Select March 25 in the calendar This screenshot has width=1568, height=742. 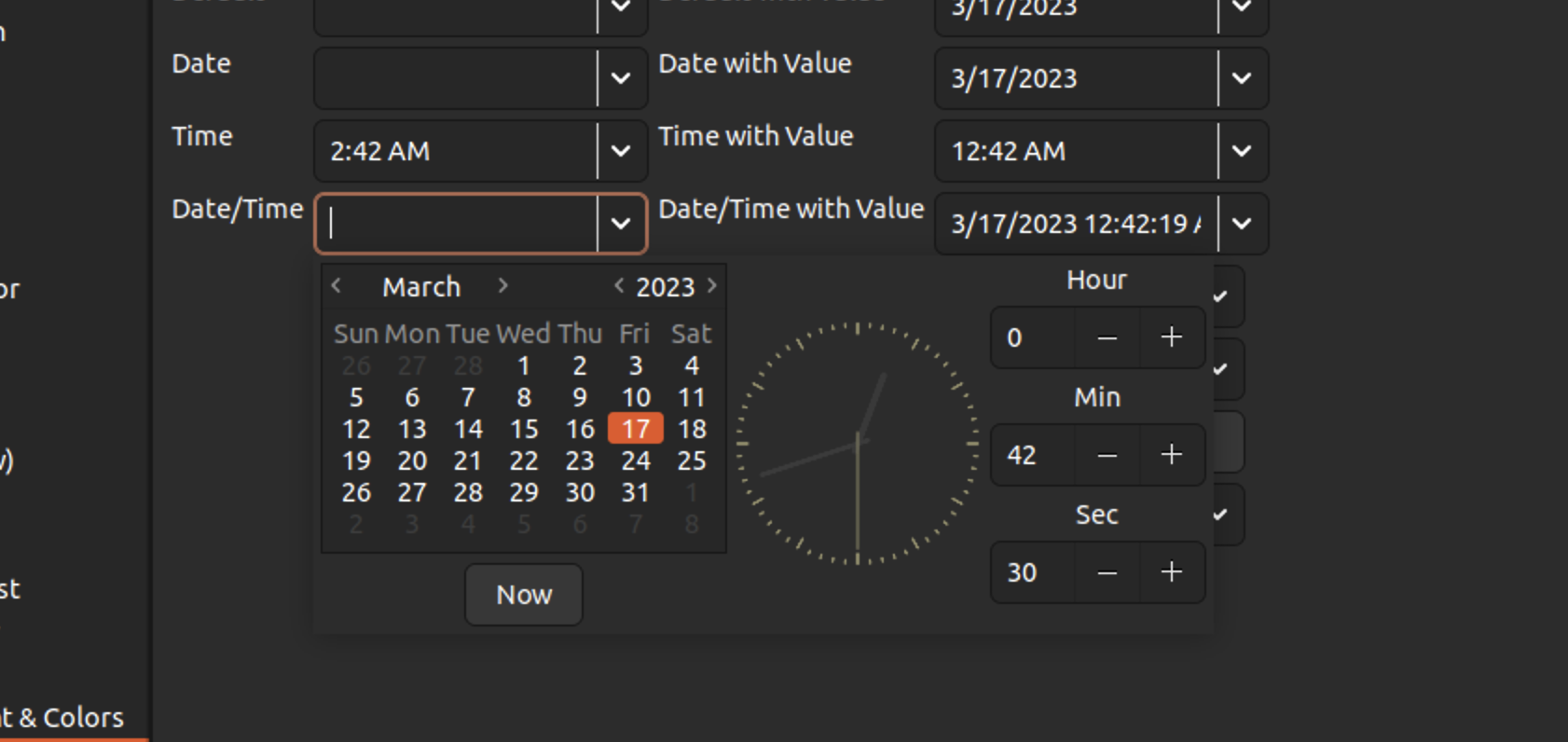click(691, 460)
